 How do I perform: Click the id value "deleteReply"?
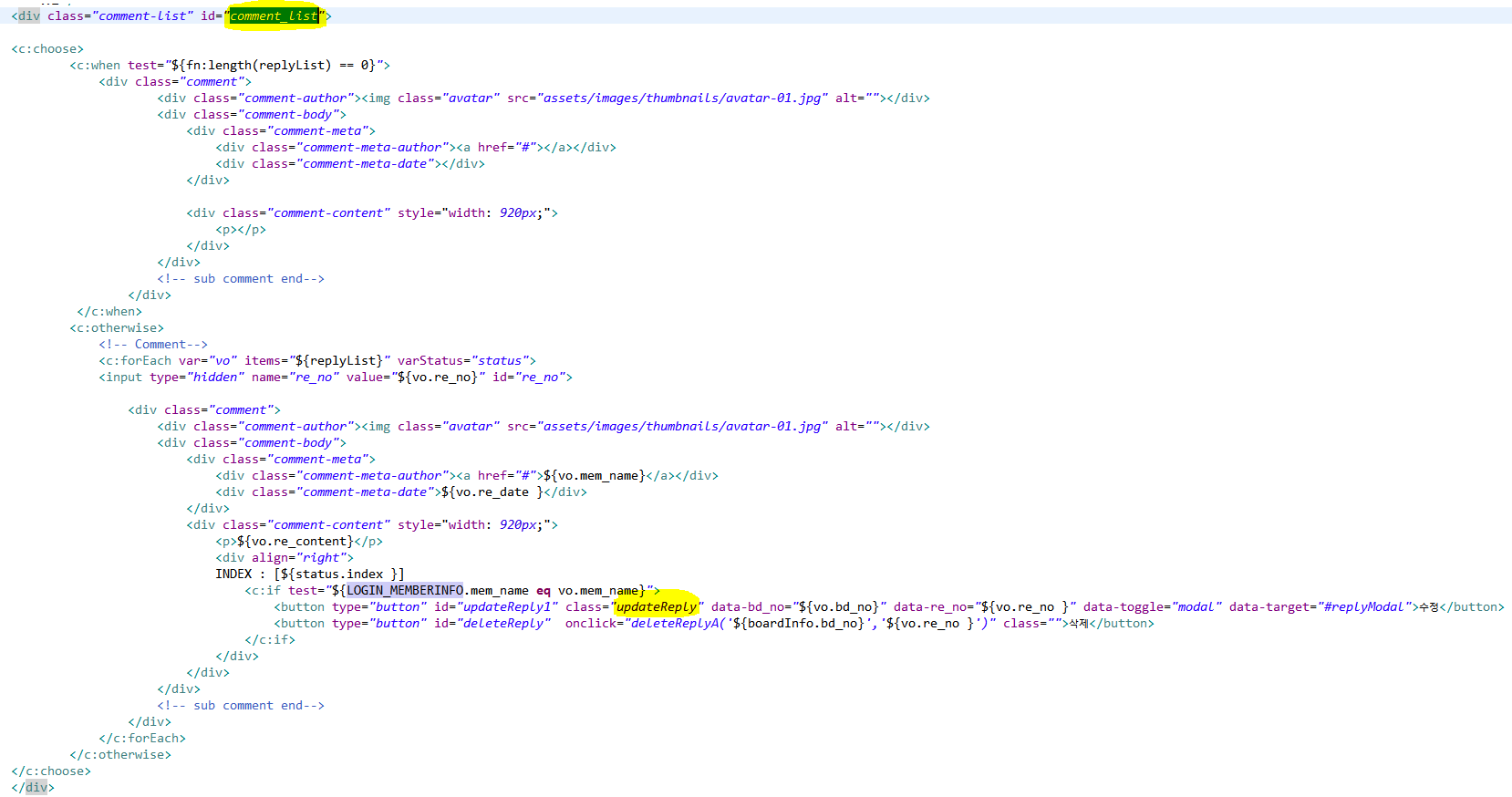point(503,624)
